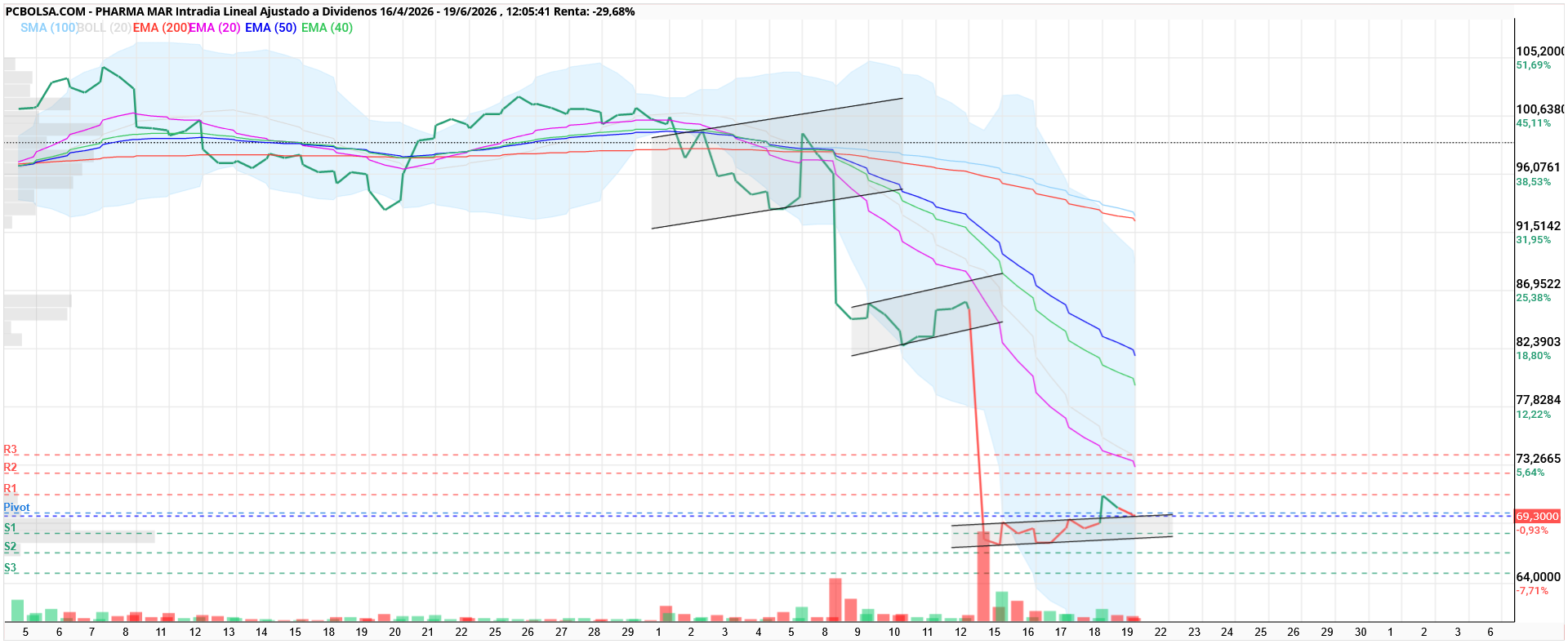Viewport: 1568px width, 644px height.
Task: Select the 45,11% percentage label
Action: point(1533,123)
